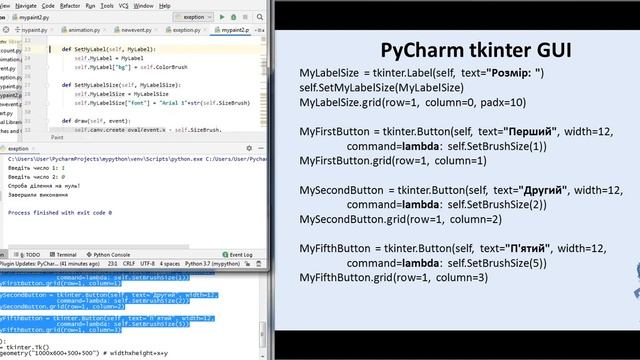Viewport: 640px width, 360px height.
Task: Start debugging with the bug icon
Action: coord(233,17)
